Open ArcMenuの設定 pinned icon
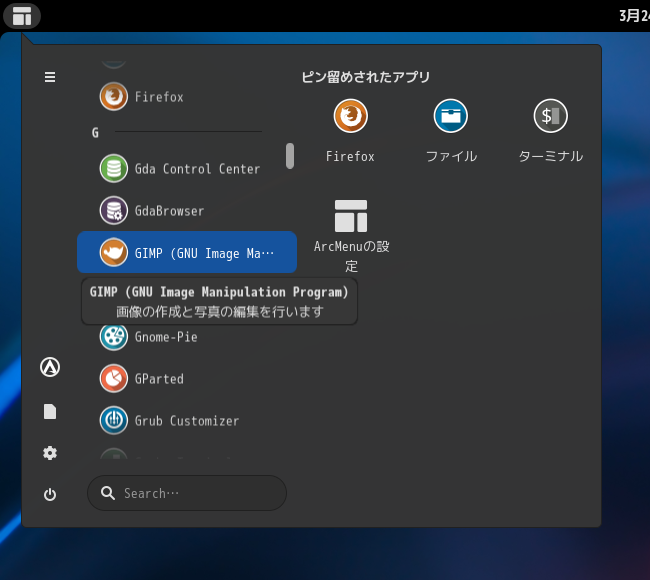 351,216
